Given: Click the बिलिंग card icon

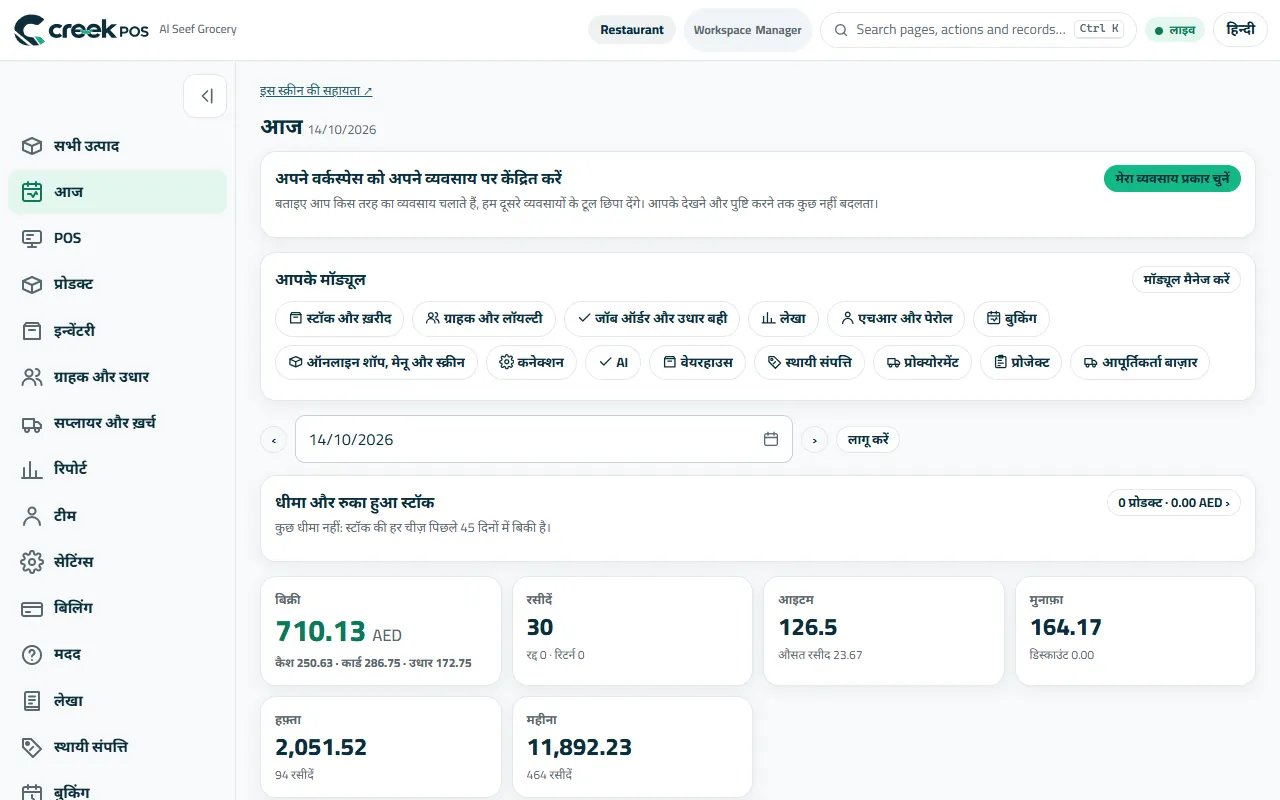Looking at the screenshot, I should 32,608.
